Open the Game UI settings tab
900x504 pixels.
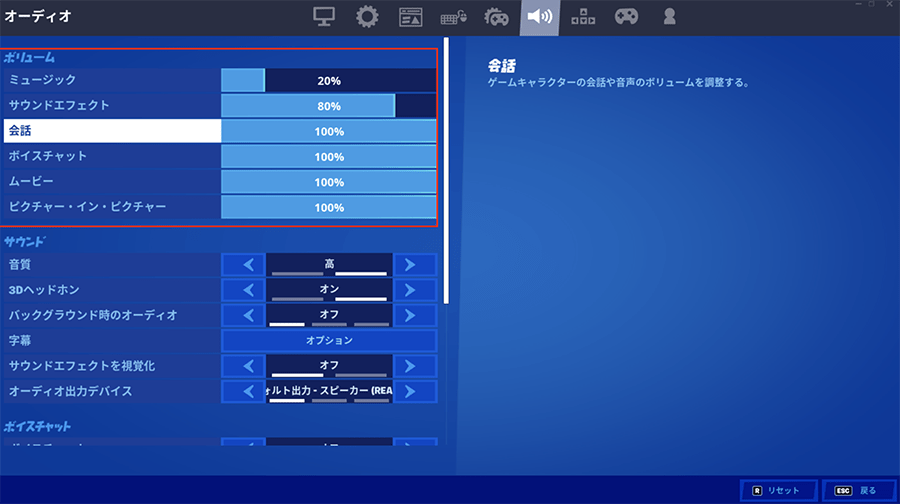coord(410,17)
